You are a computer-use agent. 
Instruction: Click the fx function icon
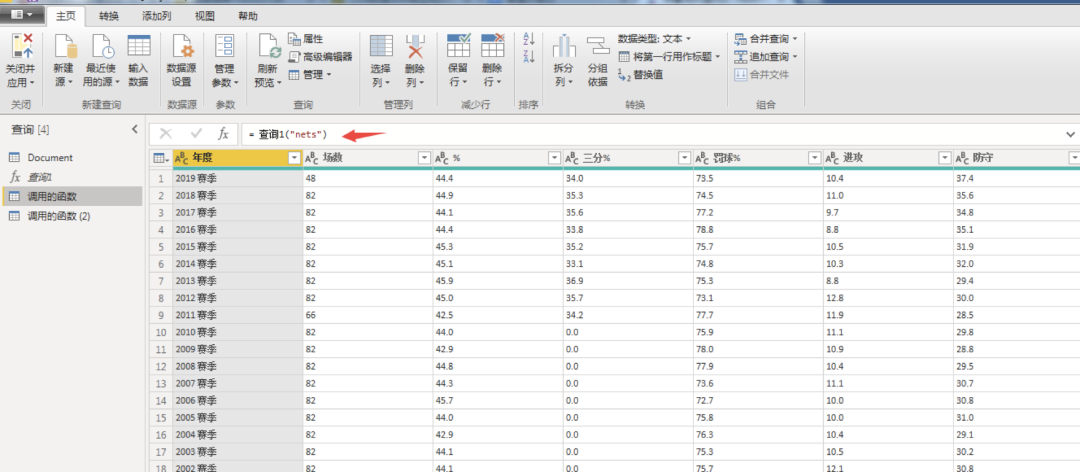pos(223,134)
